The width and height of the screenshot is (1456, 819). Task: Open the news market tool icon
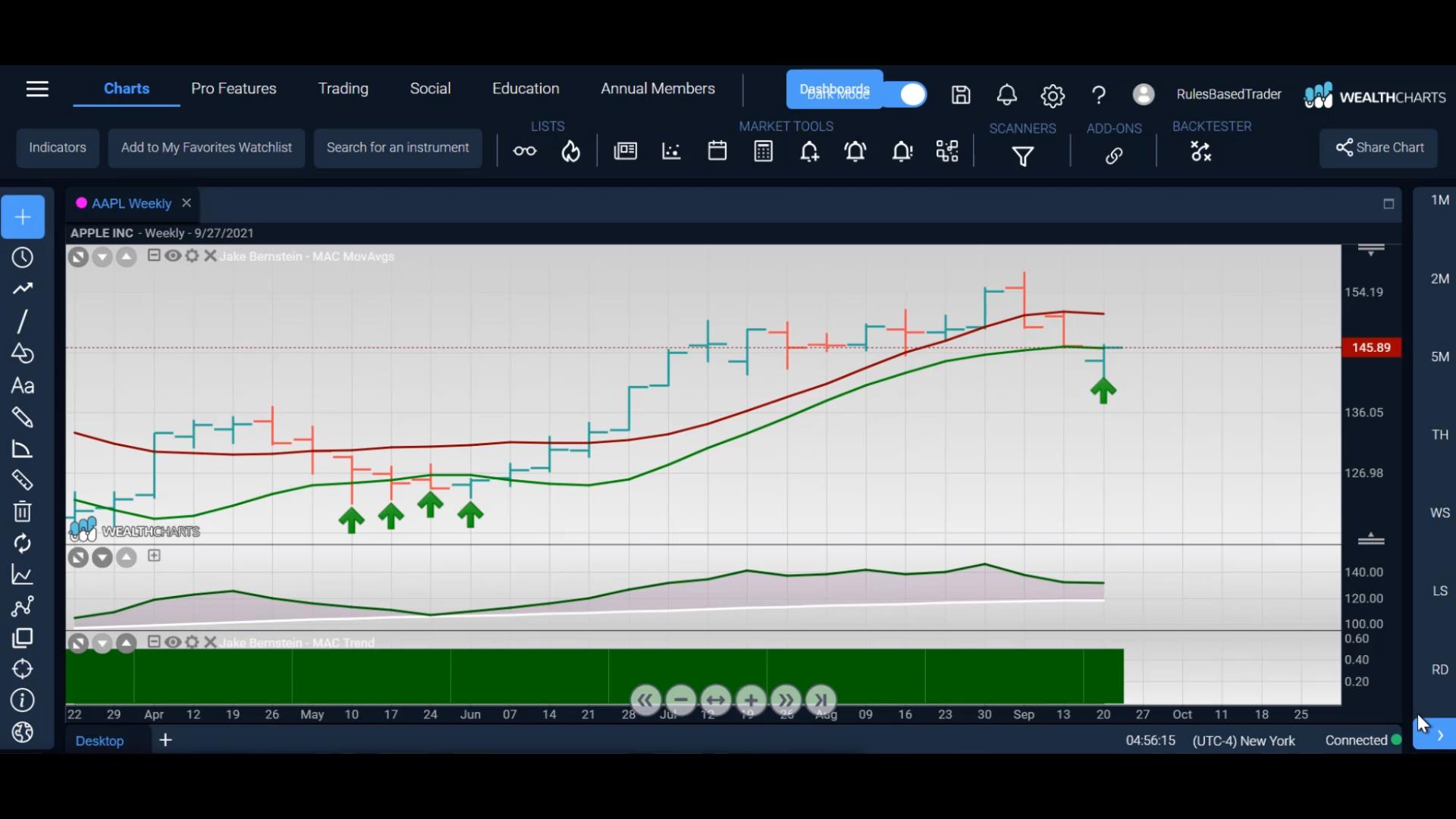tap(625, 152)
